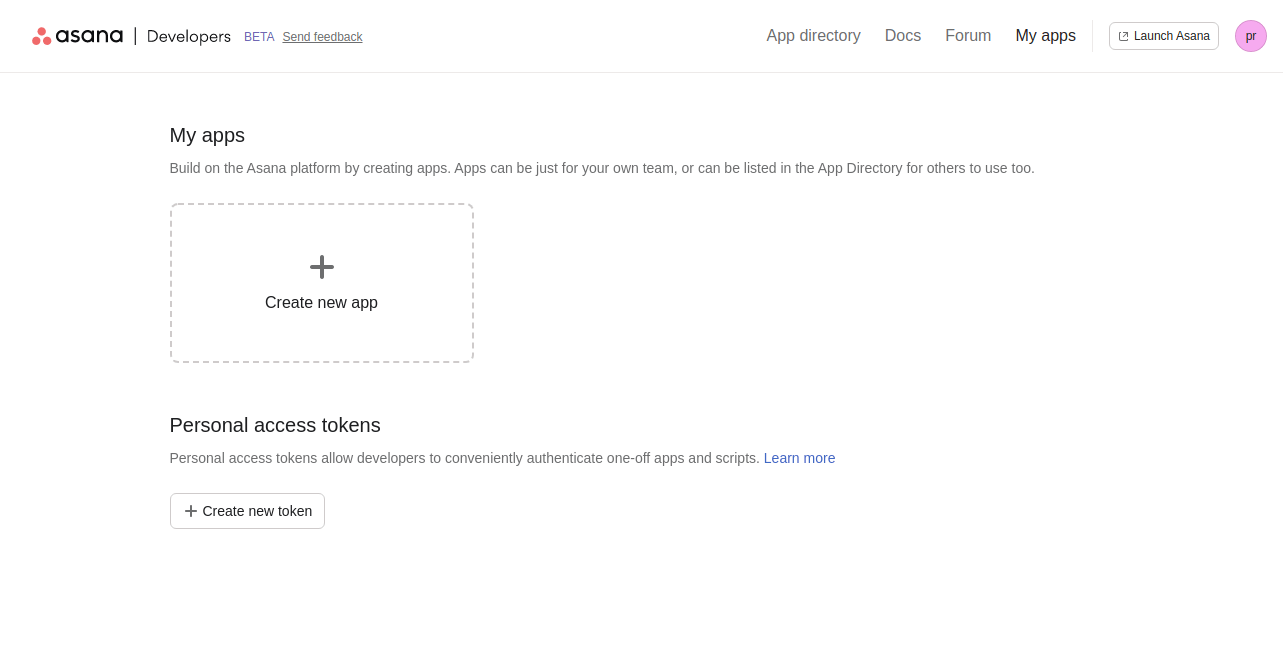Click the plus icon on Create new token button

(189, 511)
